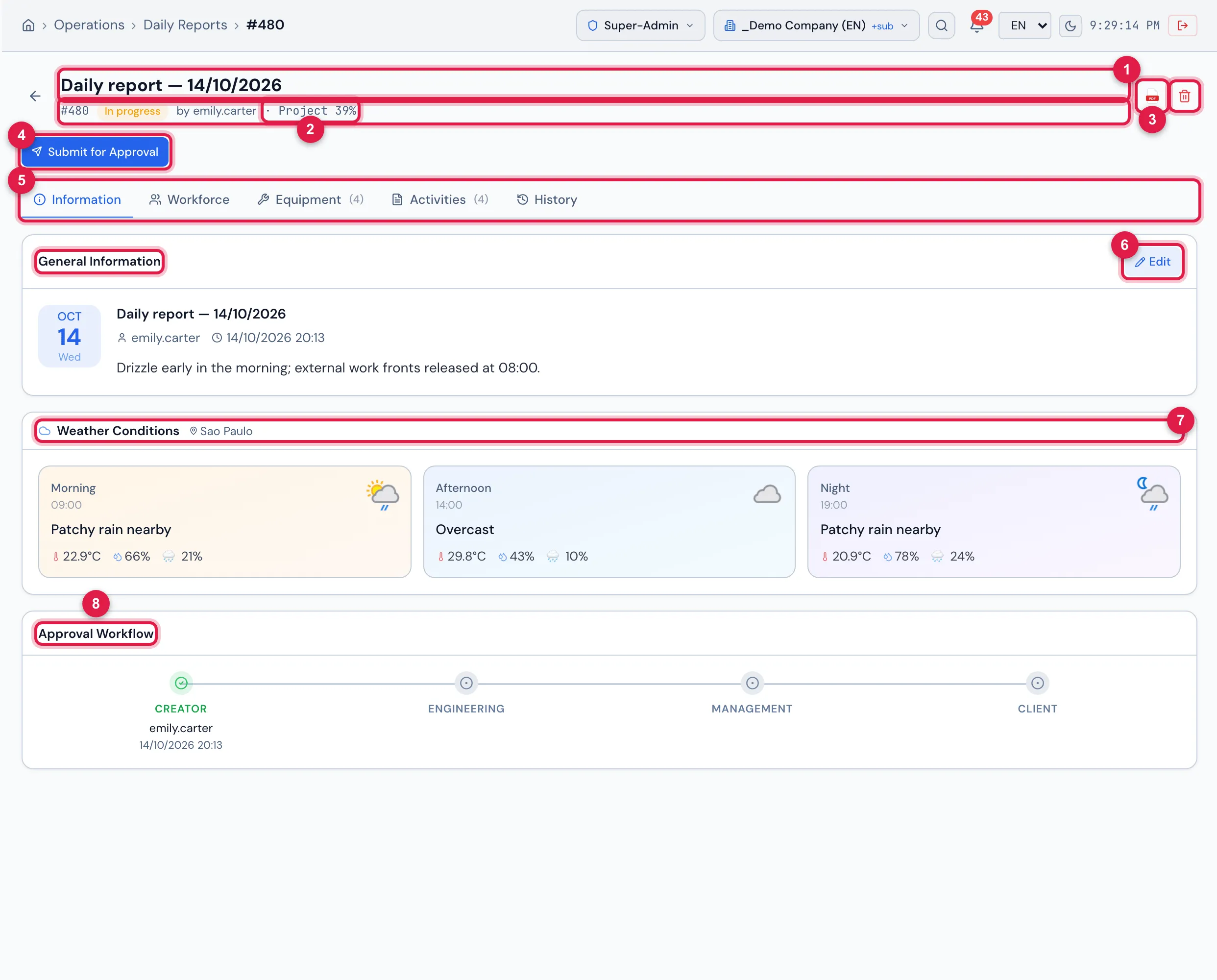1217x980 pixels.
Task: Click the Engineering workflow step marker
Action: pyautogui.click(x=466, y=683)
